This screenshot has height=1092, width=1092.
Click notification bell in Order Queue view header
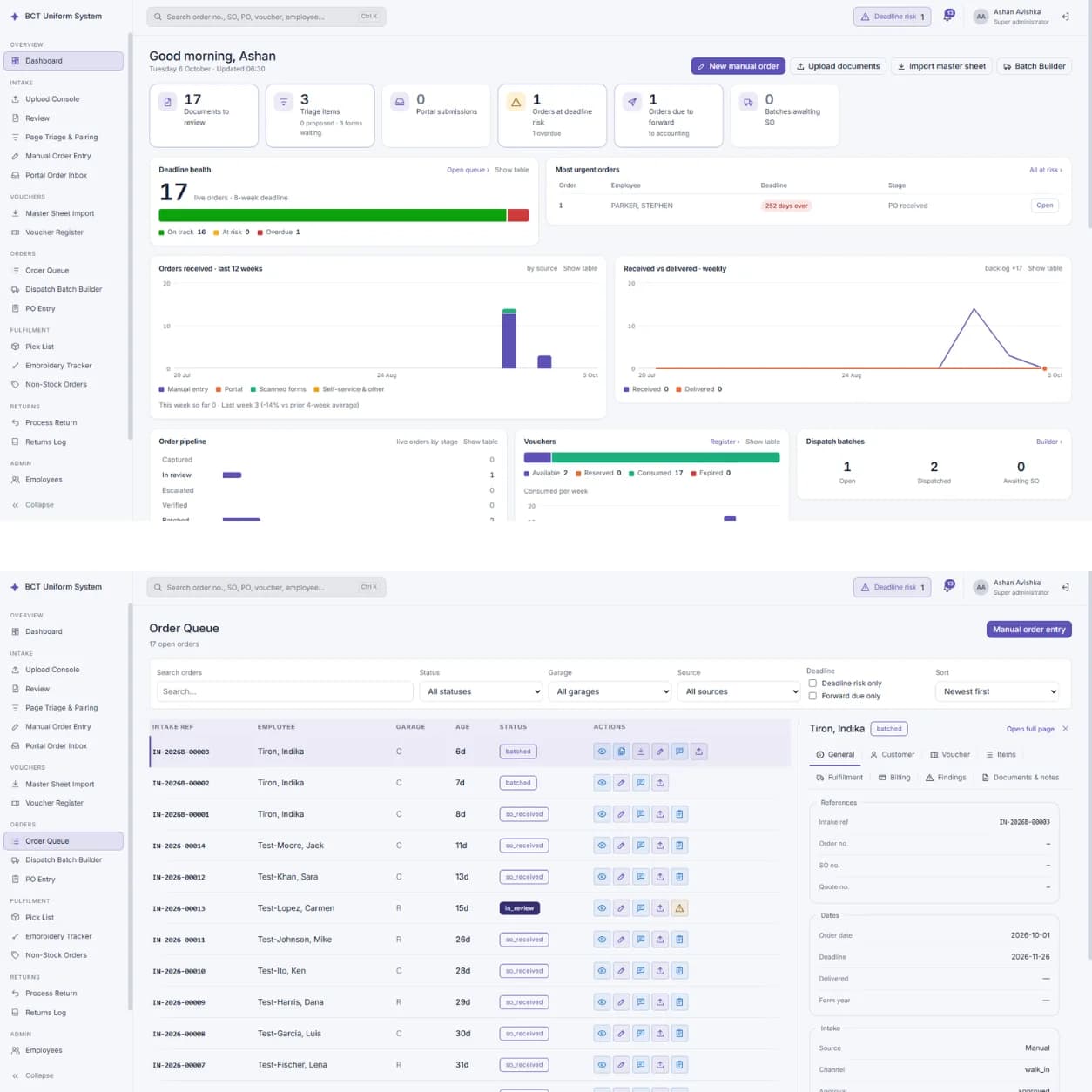(948, 587)
